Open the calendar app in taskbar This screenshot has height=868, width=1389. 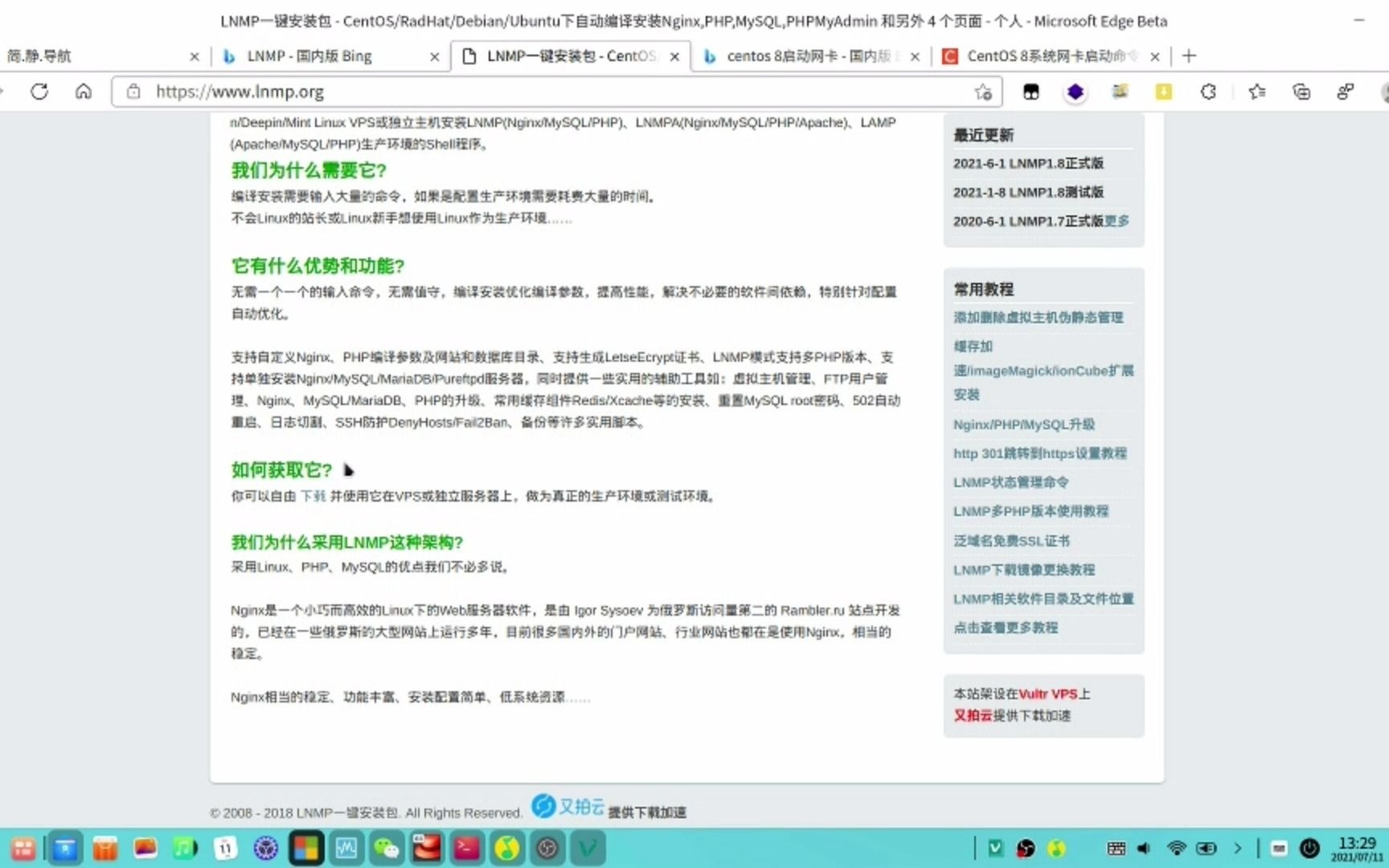(226, 849)
